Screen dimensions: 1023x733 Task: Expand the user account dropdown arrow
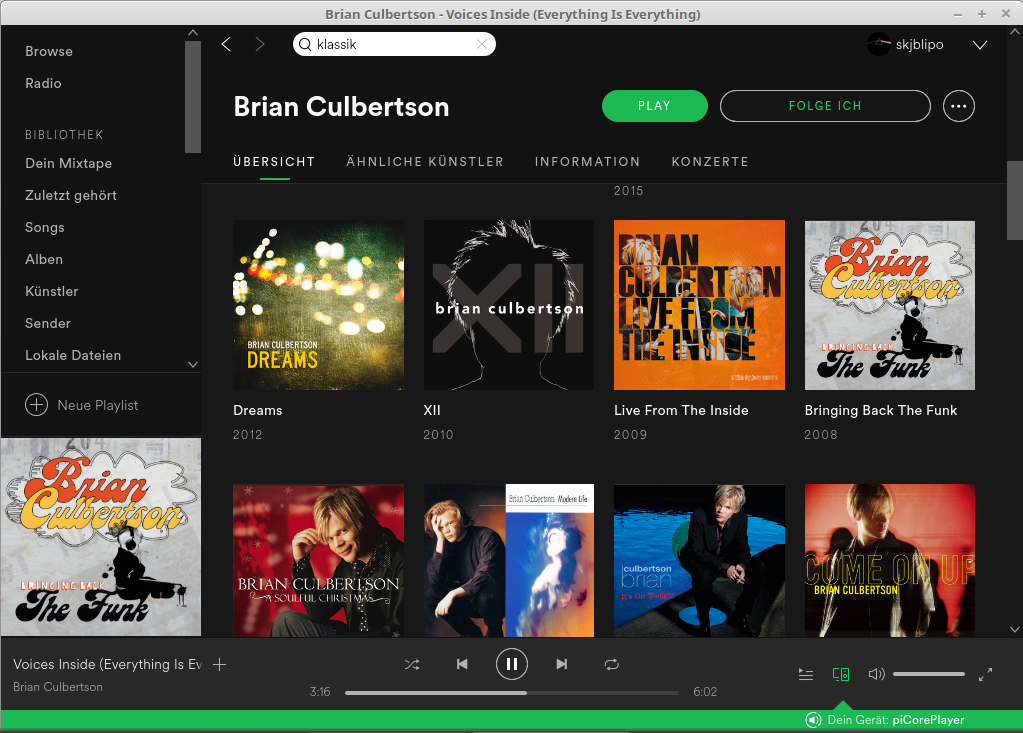(979, 44)
